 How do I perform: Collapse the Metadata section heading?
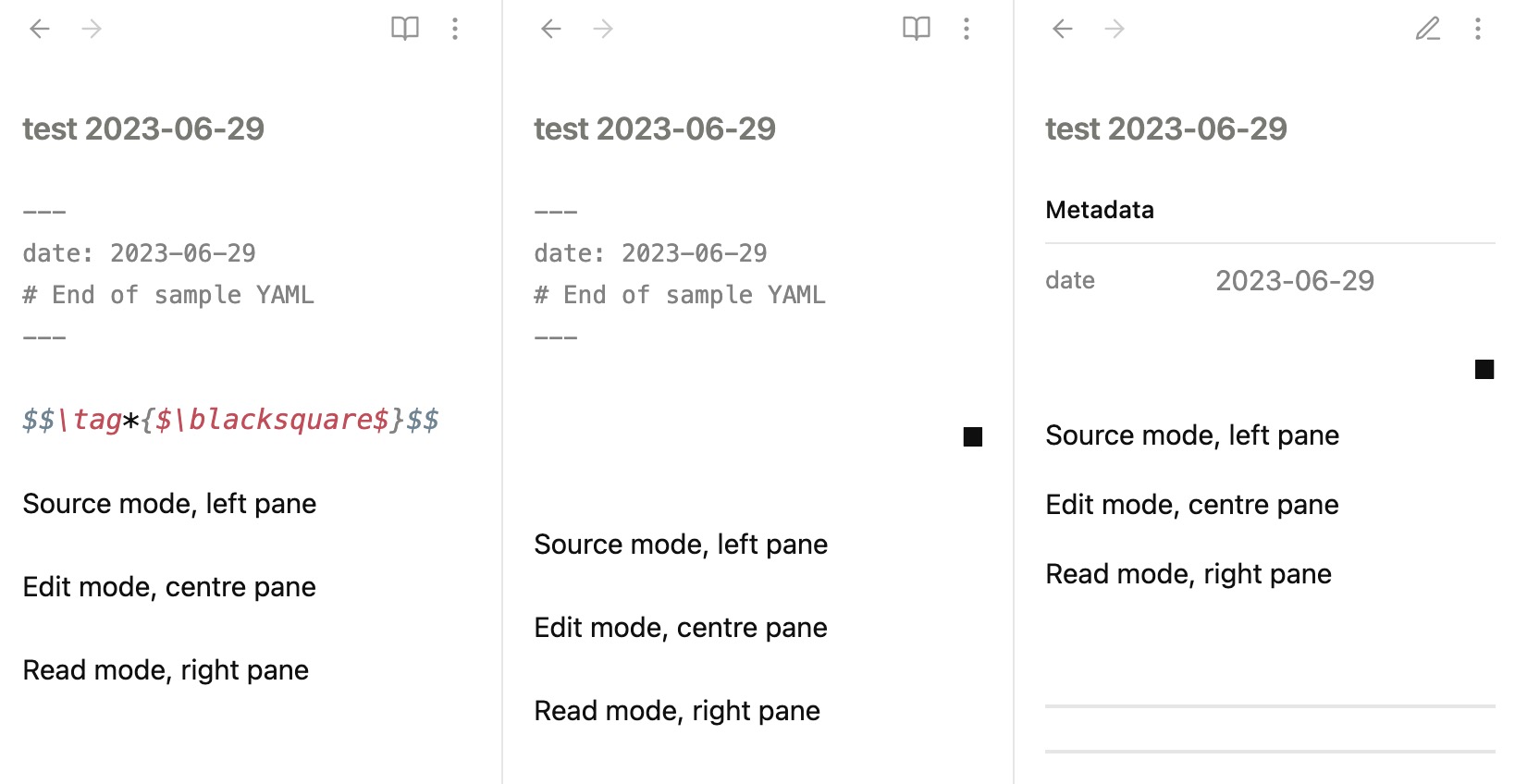click(1100, 210)
